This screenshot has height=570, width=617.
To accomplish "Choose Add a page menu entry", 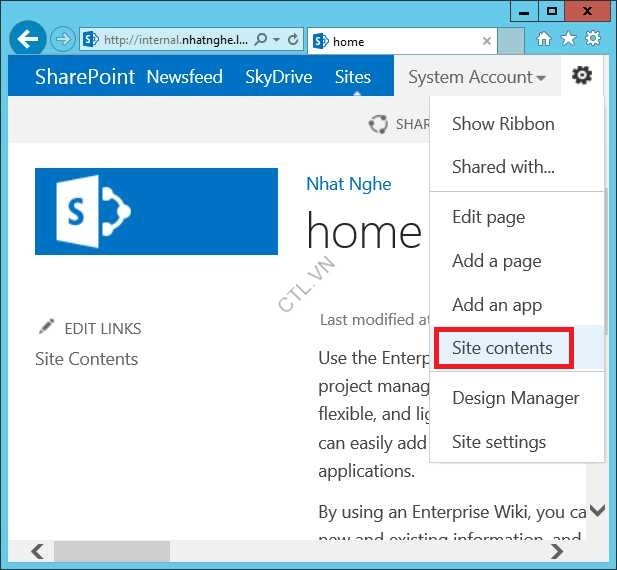I will 497,262.
